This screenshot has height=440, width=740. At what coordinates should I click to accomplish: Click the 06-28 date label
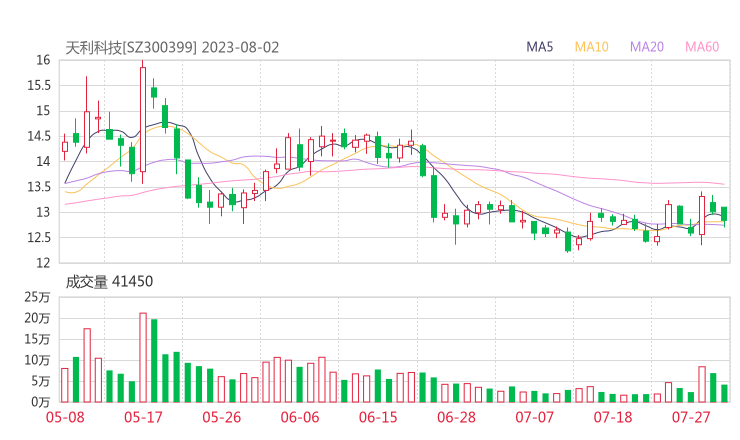[x=456, y=417]
